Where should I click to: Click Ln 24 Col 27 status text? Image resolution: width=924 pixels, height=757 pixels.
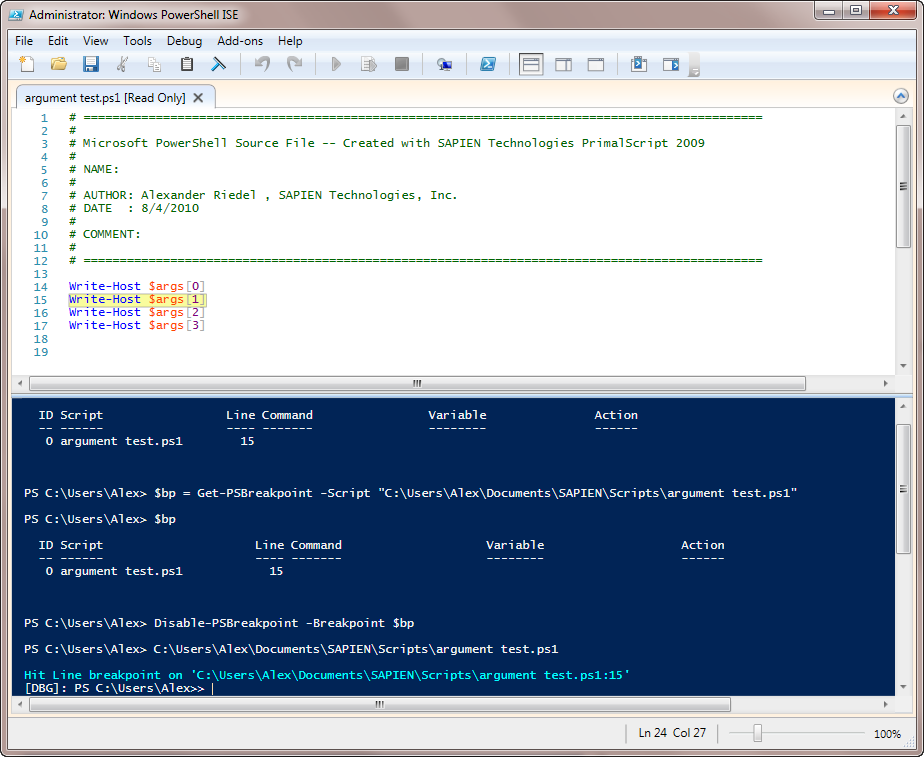point(672,733)
